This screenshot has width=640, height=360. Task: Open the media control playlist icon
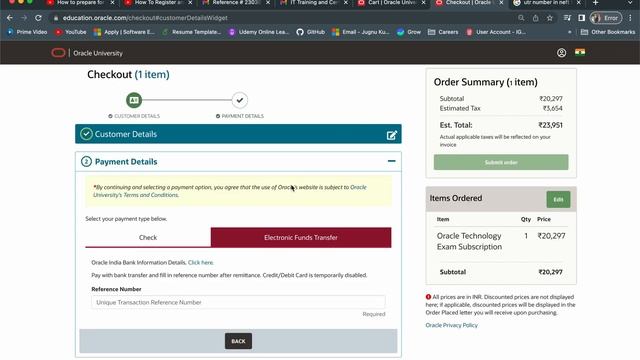(x=567, y=18)
